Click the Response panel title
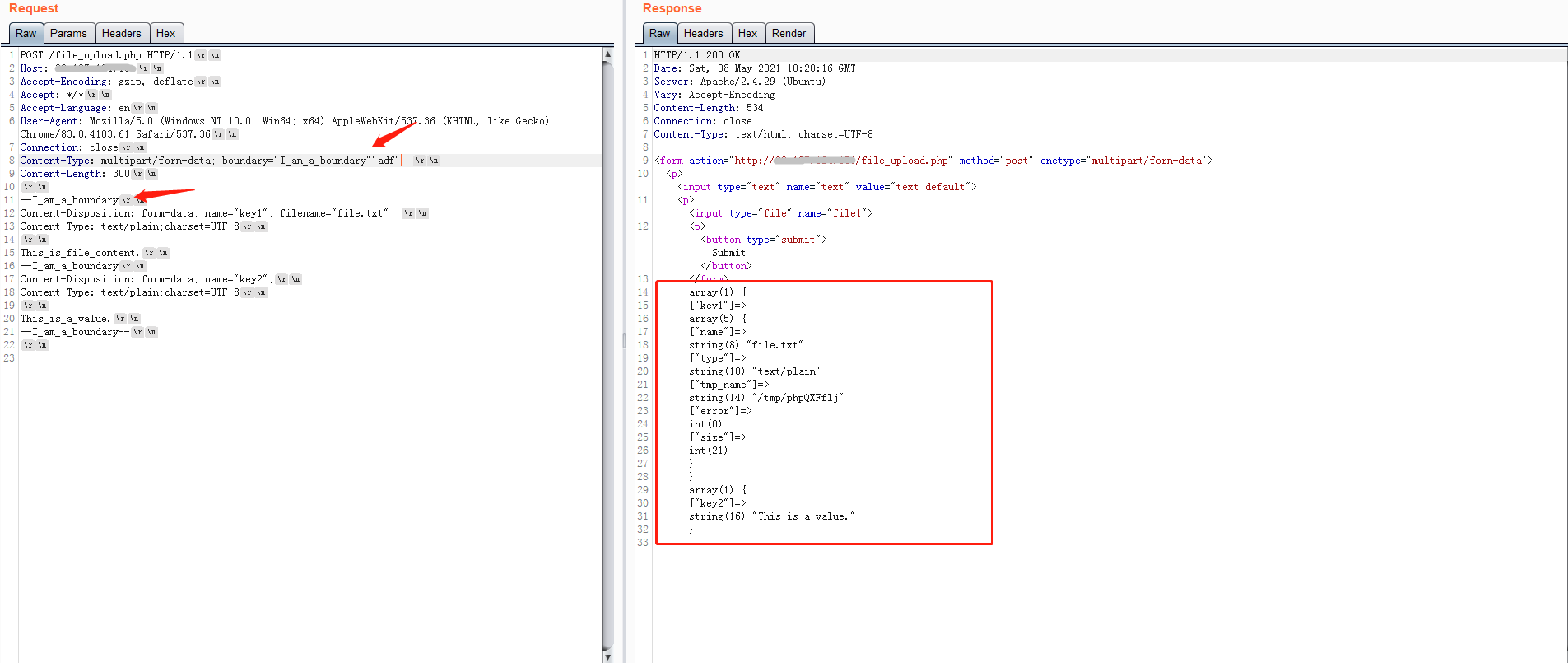The width and height of the screenshot is (1568, 663). pyautogui.click(x=672, y=8)
